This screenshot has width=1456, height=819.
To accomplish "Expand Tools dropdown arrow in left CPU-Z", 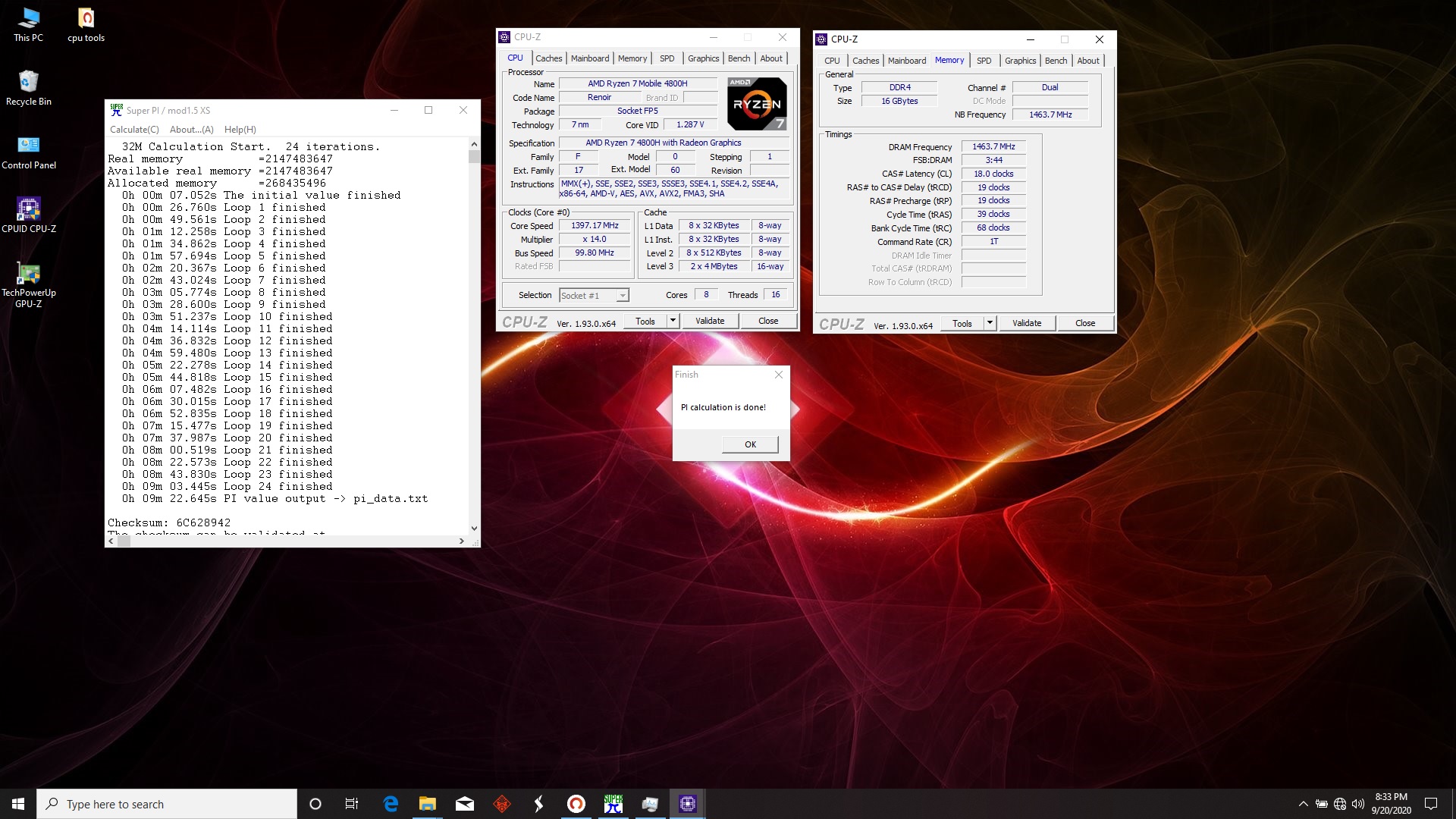I will pyautogui.click(x=673, y=321).
